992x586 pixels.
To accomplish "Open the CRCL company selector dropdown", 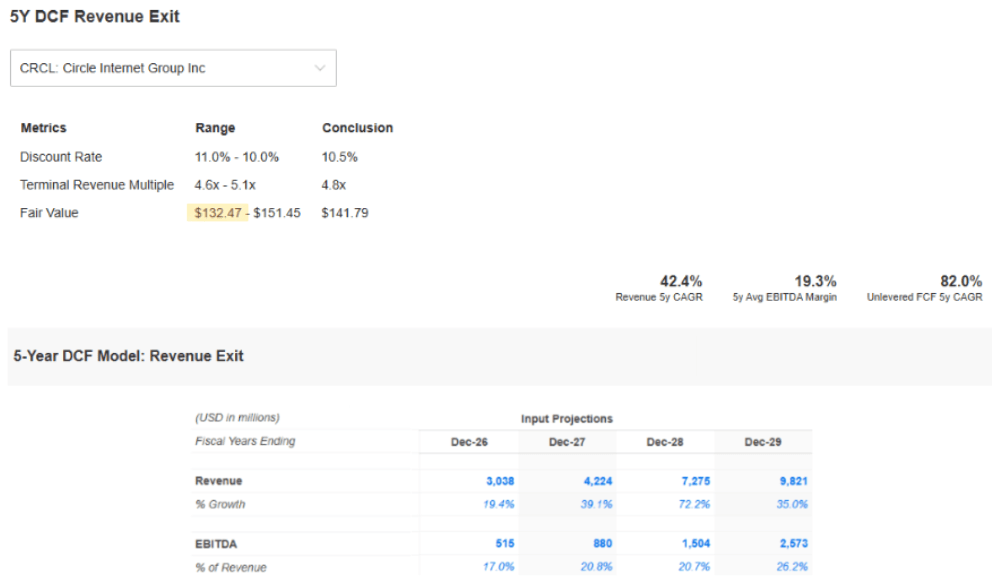I will click(173, 68).
